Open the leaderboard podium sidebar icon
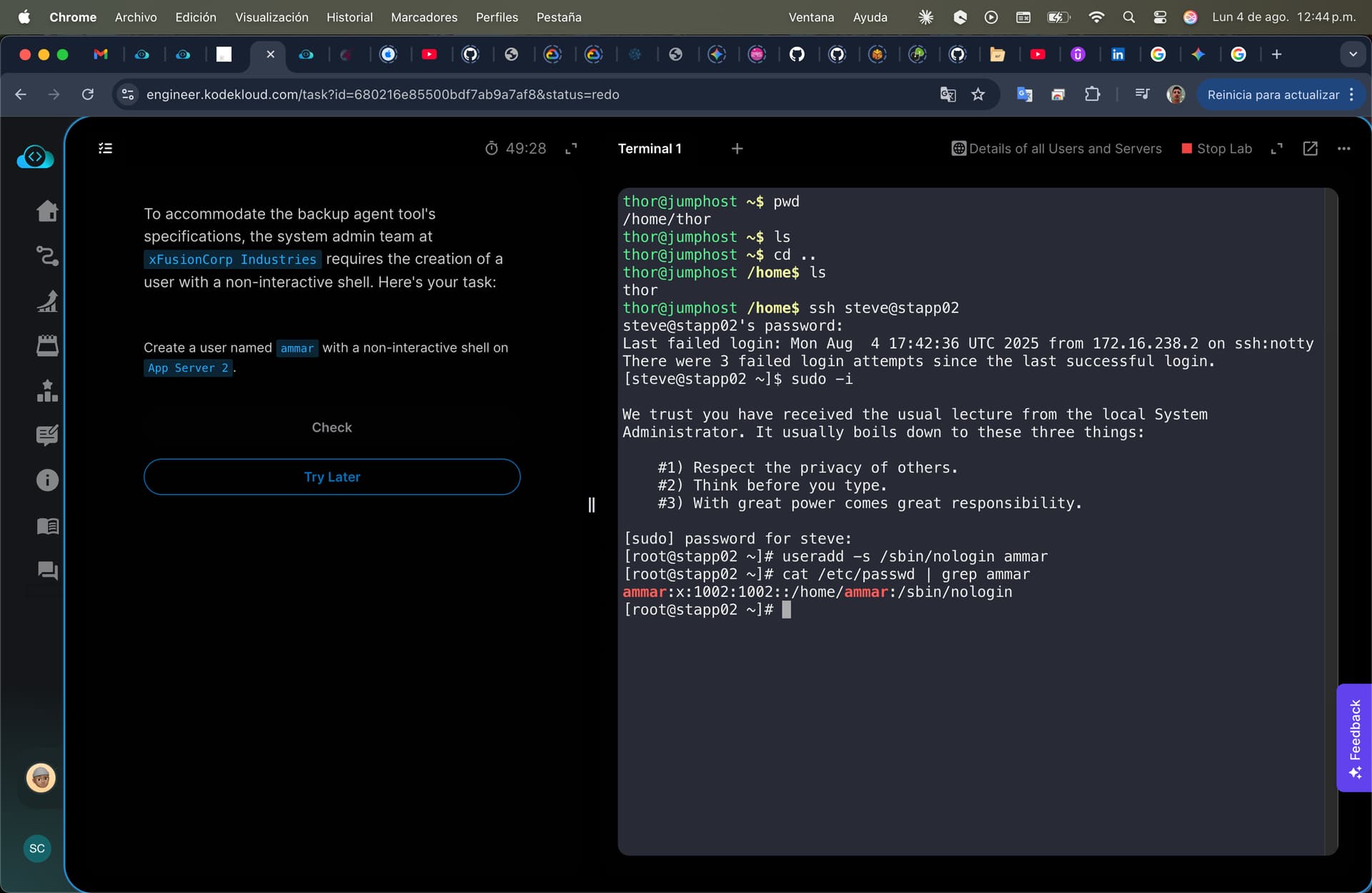The height and width of the screenshot is (893, 1372). click(x=47, y=391)
